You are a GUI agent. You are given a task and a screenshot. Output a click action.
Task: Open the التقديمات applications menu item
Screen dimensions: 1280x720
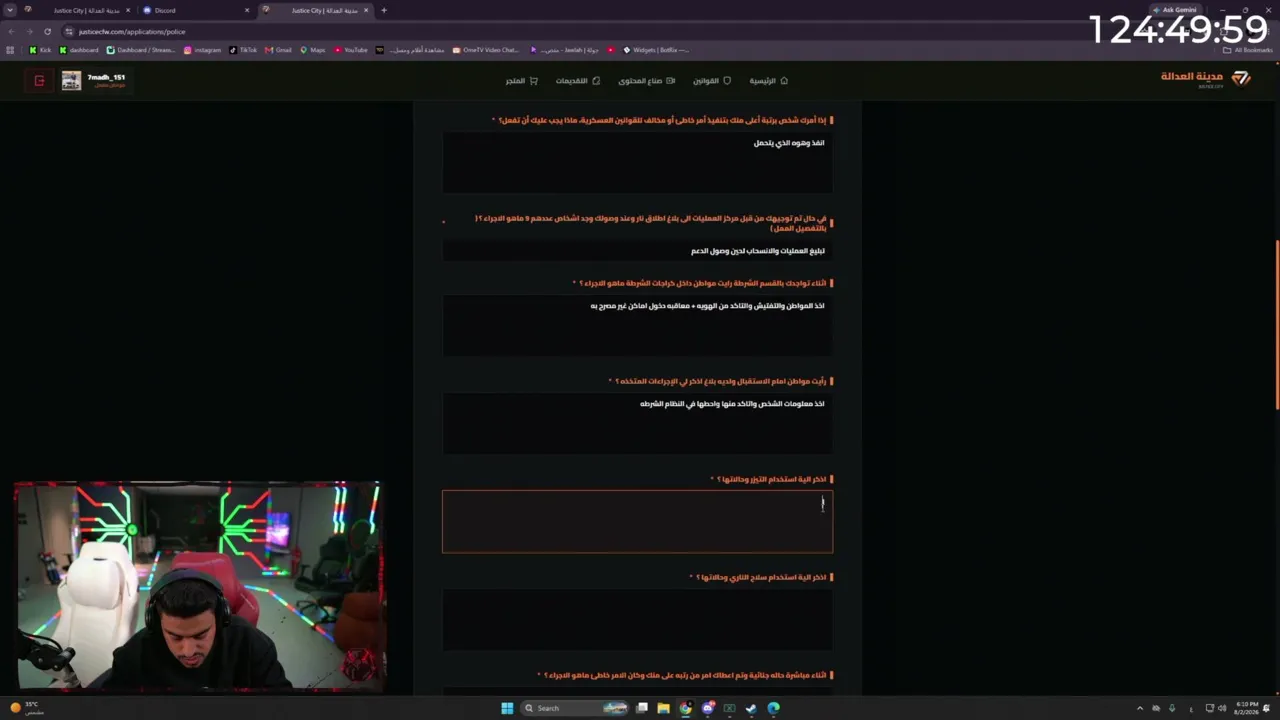[x=578, y=81]
